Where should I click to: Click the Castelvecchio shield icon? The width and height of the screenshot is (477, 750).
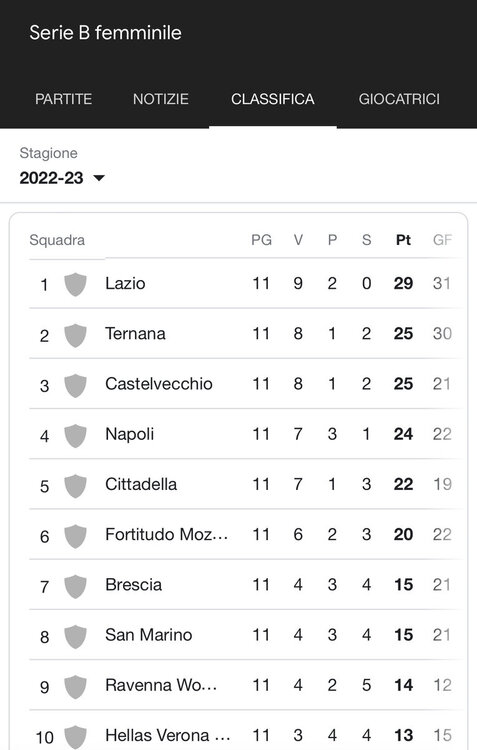click(76, 385)
